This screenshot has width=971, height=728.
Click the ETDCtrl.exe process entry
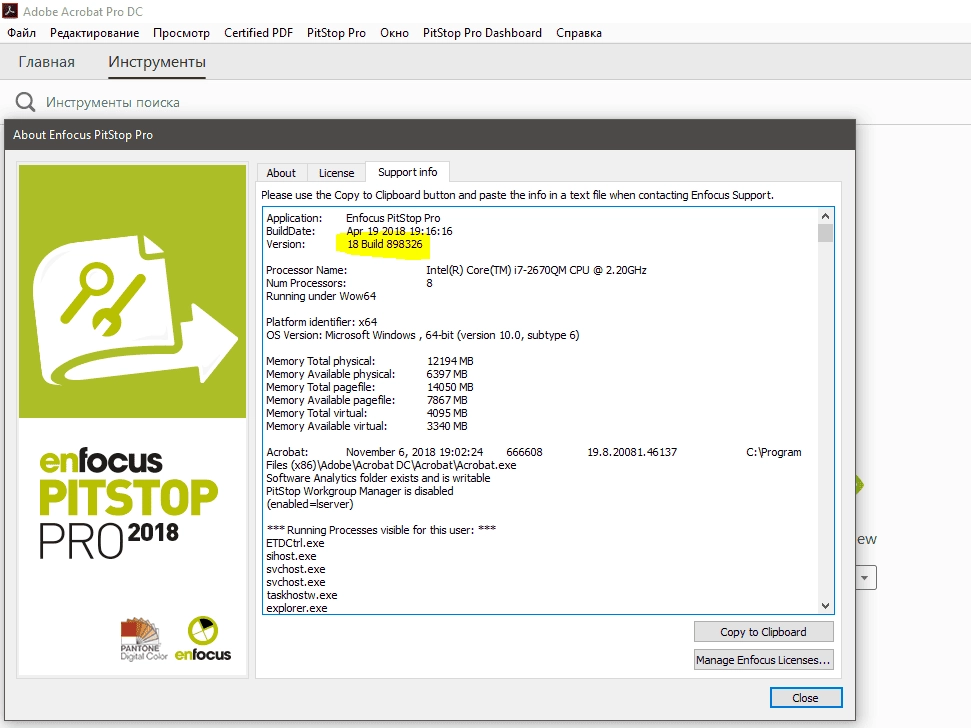[295, 543]
